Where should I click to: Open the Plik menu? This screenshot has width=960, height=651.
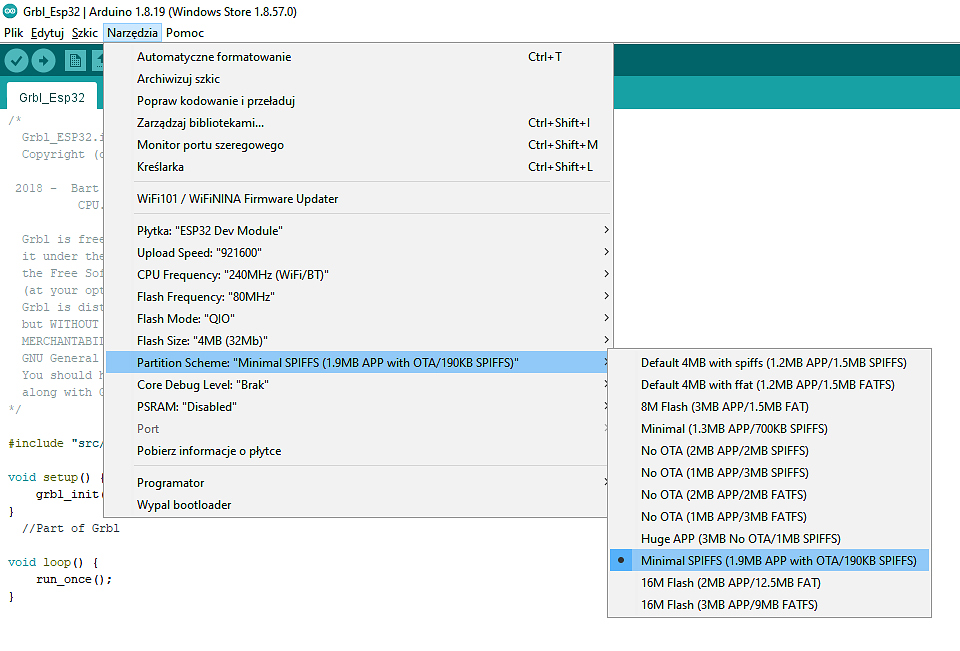click(13, 33)
